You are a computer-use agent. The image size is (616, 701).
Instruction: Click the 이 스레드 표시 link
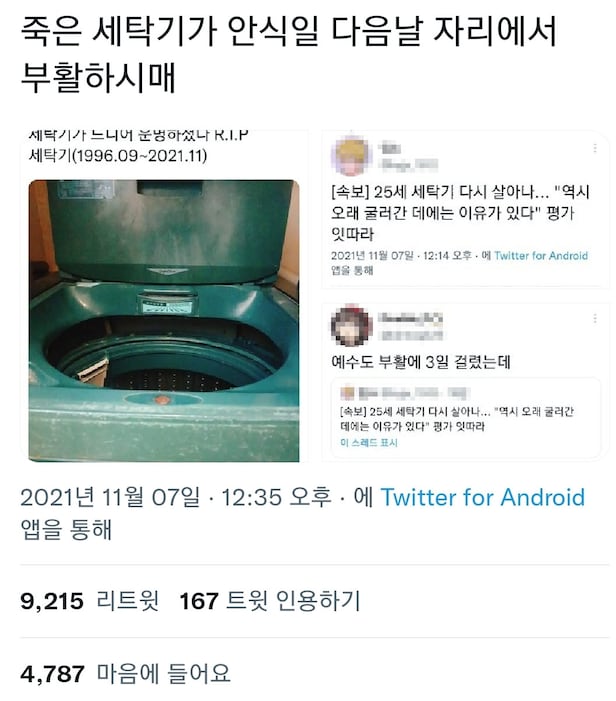click(x=369, y=443)
